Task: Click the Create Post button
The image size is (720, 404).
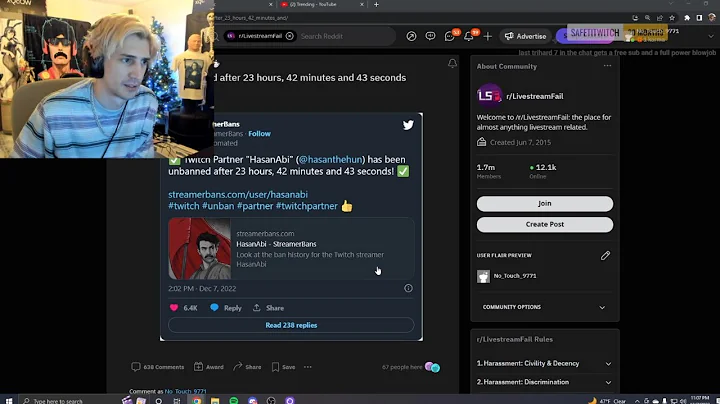Action: pyautogui.click(x=545, y=224)
